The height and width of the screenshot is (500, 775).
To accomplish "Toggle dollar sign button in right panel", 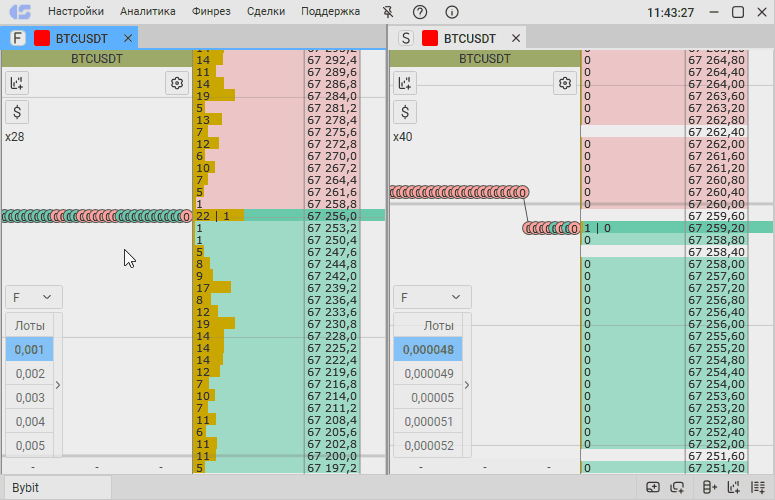I will (405, 112).
